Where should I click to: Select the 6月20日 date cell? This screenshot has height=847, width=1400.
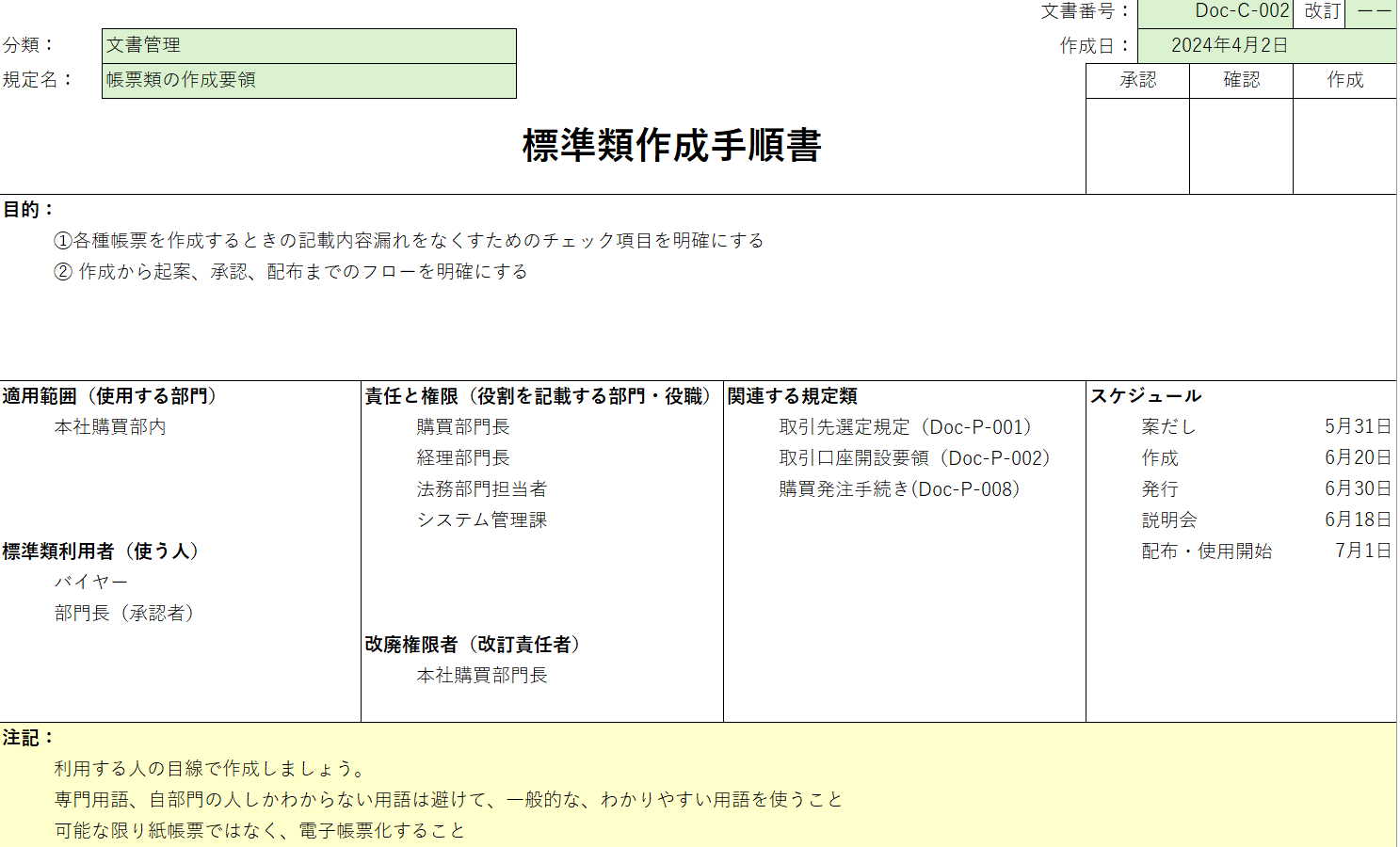(1358, 457)
